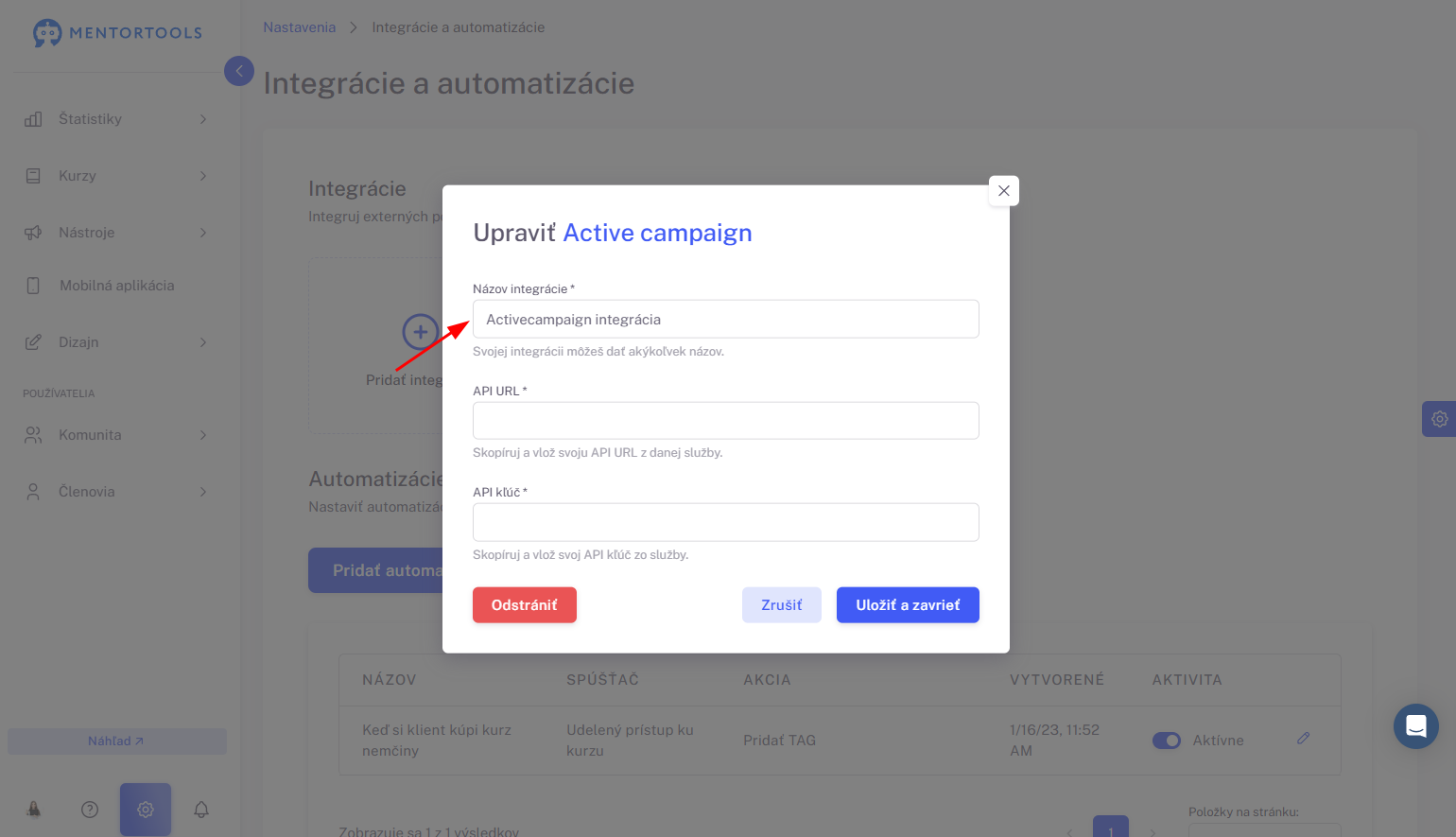The height and width of the screenshot is (837, 1456).
Task: Click the red Odstrániť button
Action: coord(525,605)
